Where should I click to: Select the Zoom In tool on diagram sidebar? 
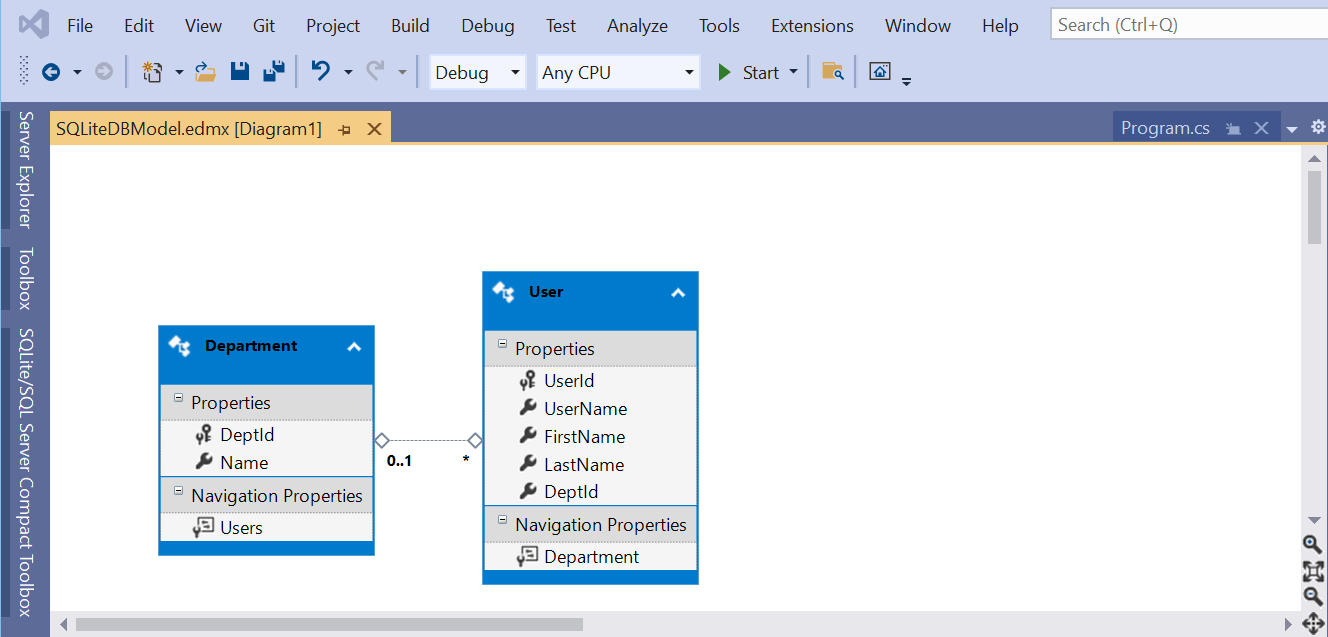[1312, 544]
